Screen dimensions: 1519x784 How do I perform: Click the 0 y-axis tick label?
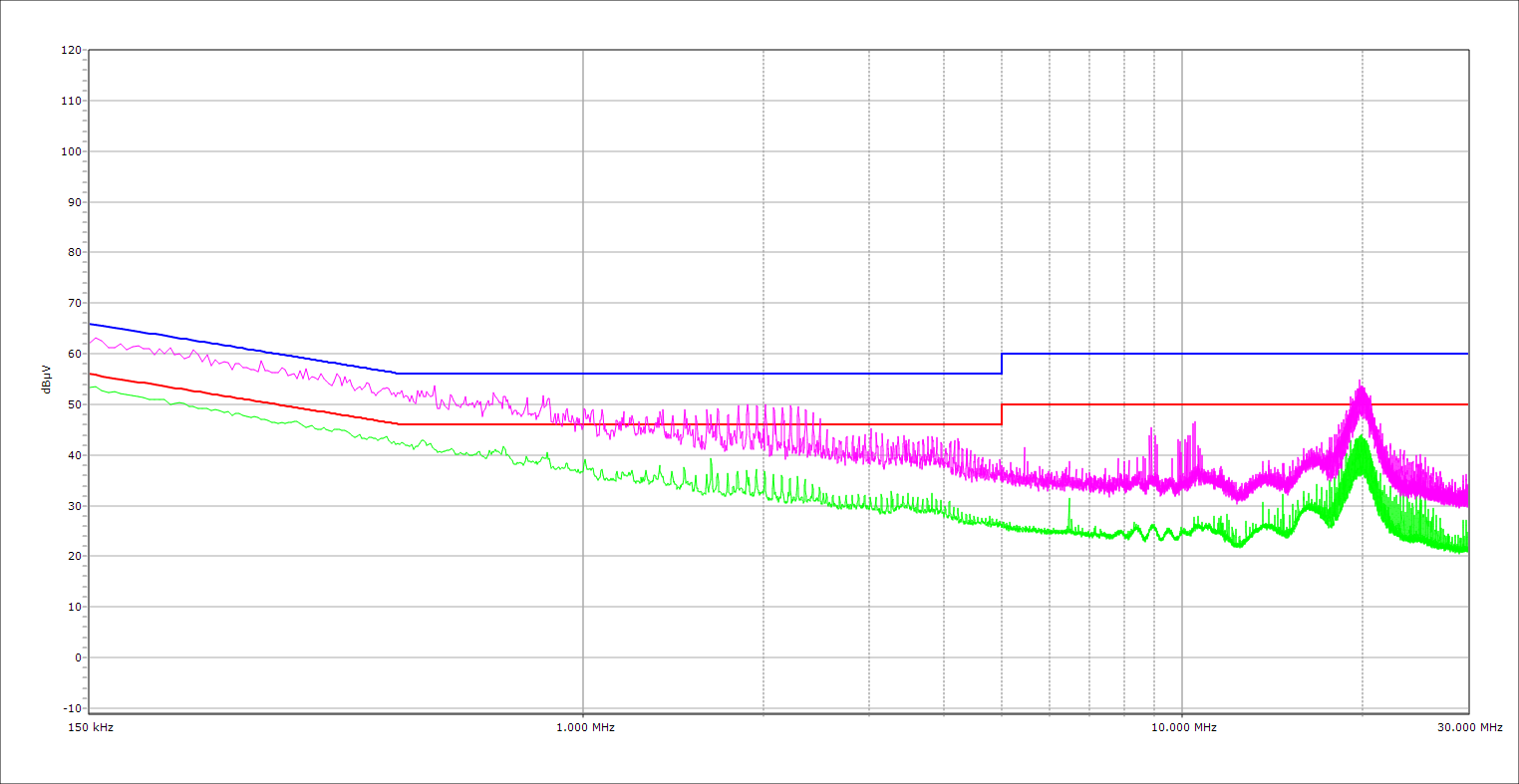[x=77, y=657]
